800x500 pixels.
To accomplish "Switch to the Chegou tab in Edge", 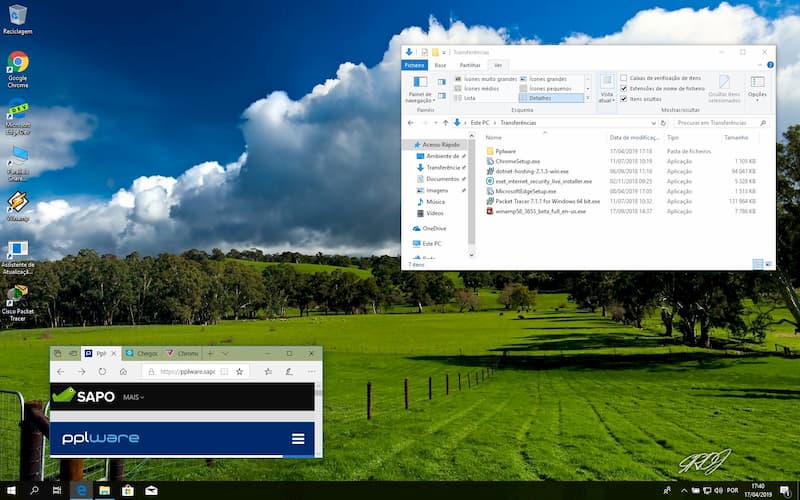I will click(x=142, y=353).
